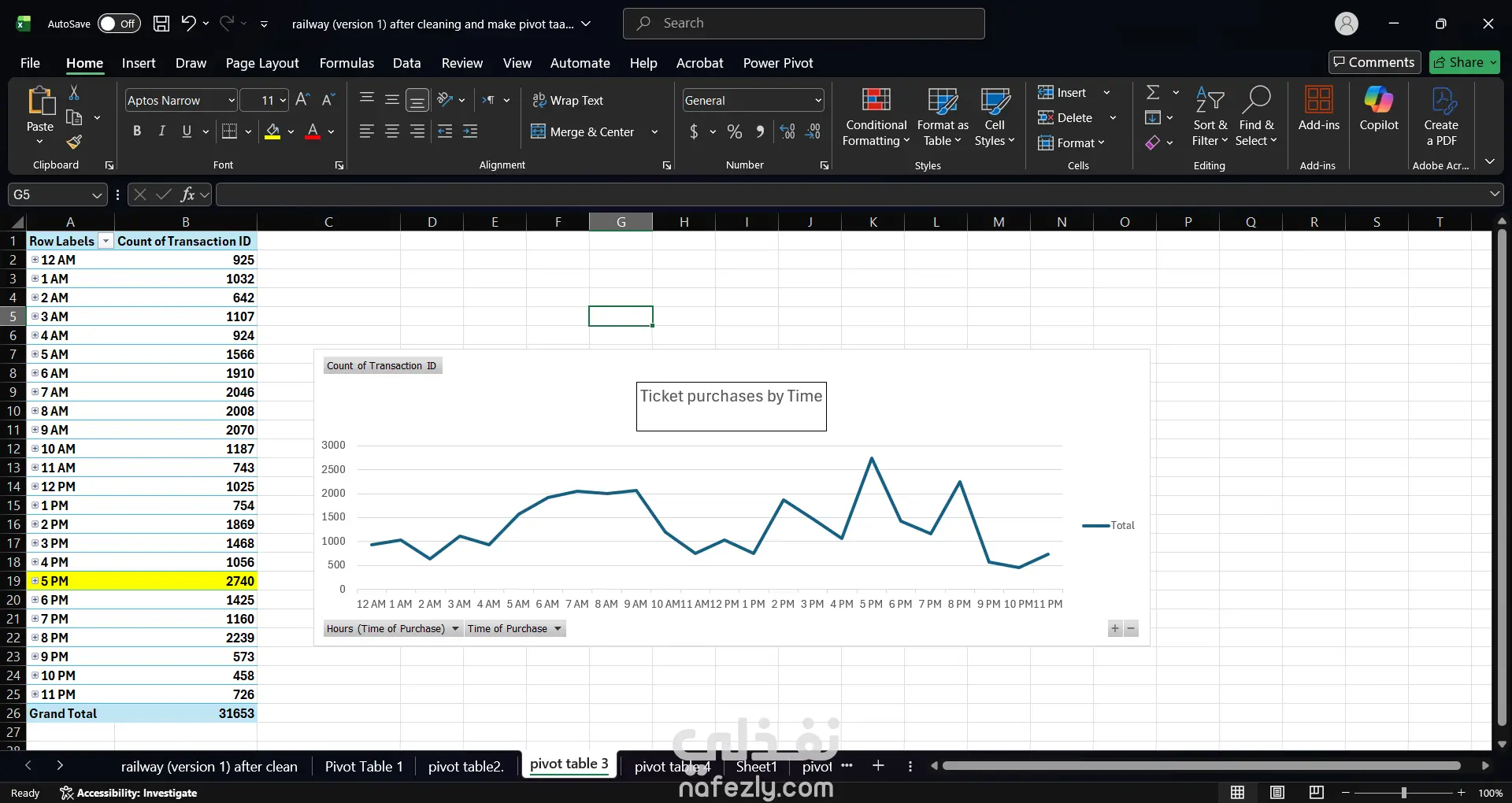The width and height of the screenshot is (1512, 803).
Task: Expand the 11 PM row group
Action: click(x=35, y=694)
